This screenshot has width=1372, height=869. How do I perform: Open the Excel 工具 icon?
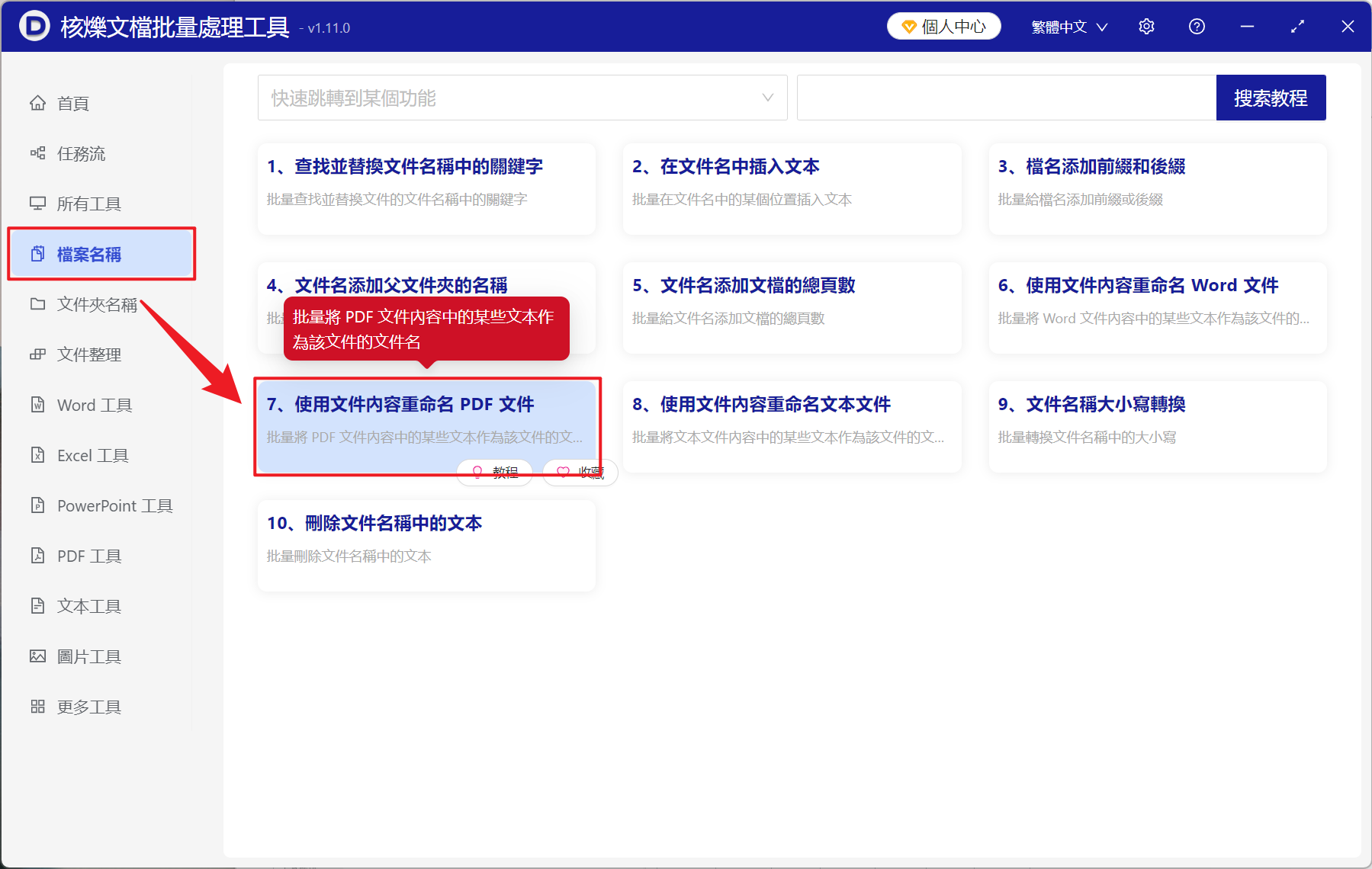click(x=38, y=455)
